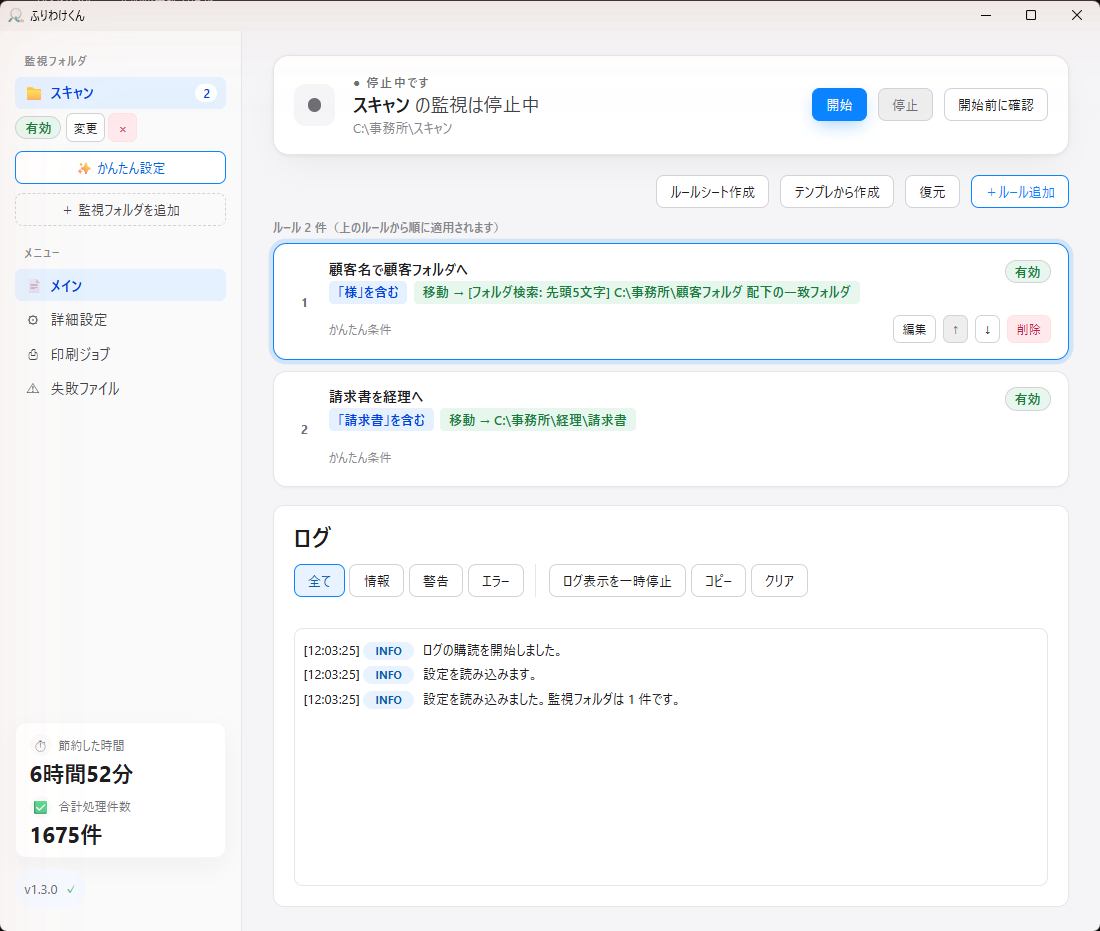Click the 停止 button
This screenshot has height=931, width=1100.
pyautogui.click(x=905, y=105)
